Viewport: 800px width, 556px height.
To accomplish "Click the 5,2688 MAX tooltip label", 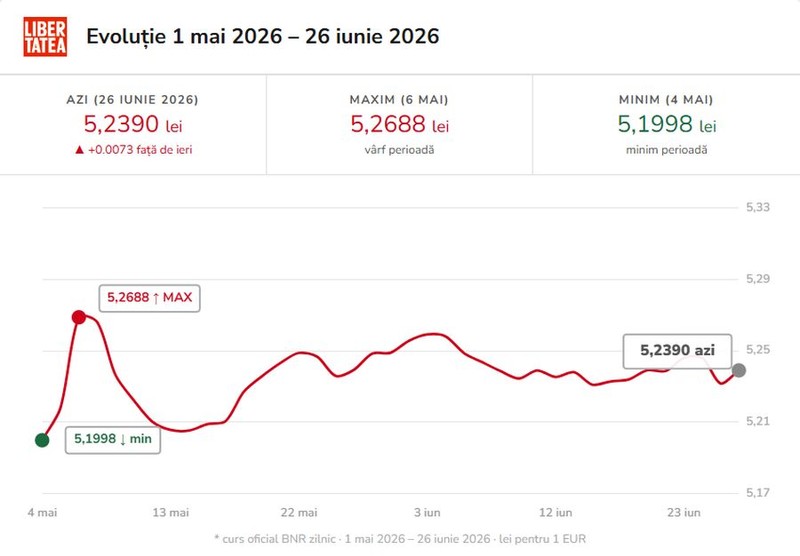I will point(149,298).
